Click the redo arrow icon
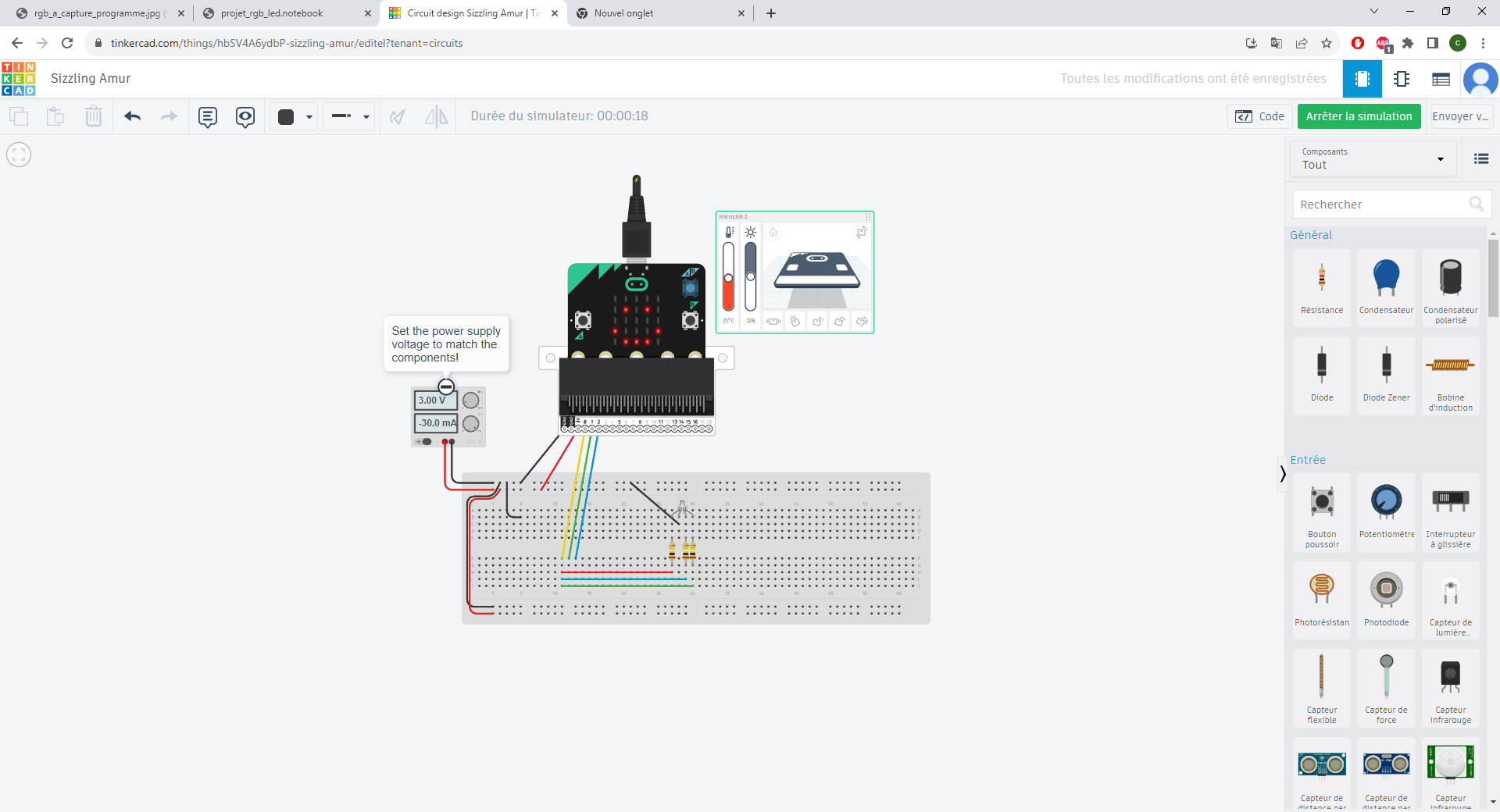Screen dimensions: 1500x812 point(169,116)
